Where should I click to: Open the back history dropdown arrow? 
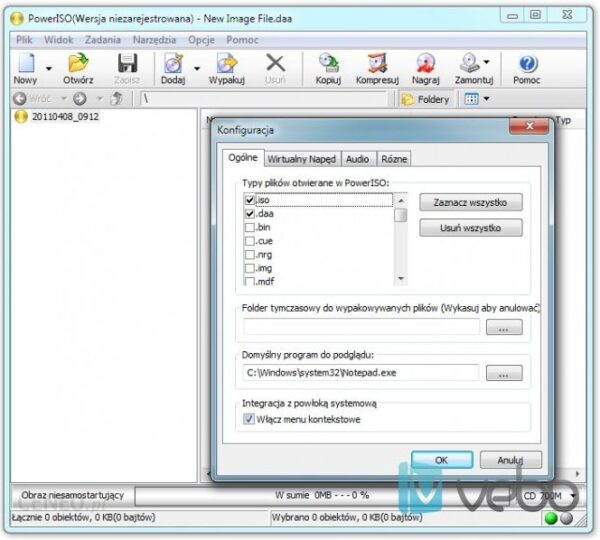pyautogui.click(x=64, y=99)
